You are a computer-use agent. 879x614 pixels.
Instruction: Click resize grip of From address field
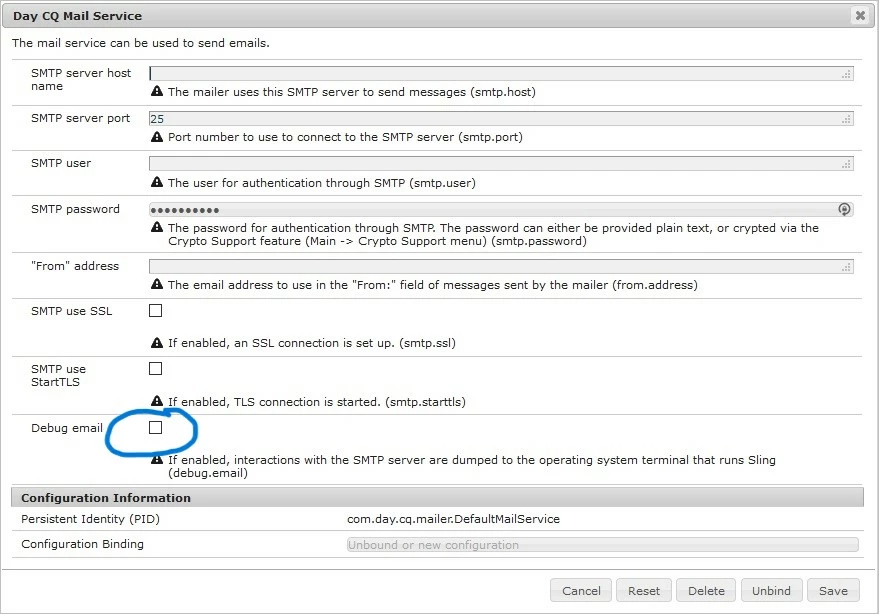pos(846,267)
